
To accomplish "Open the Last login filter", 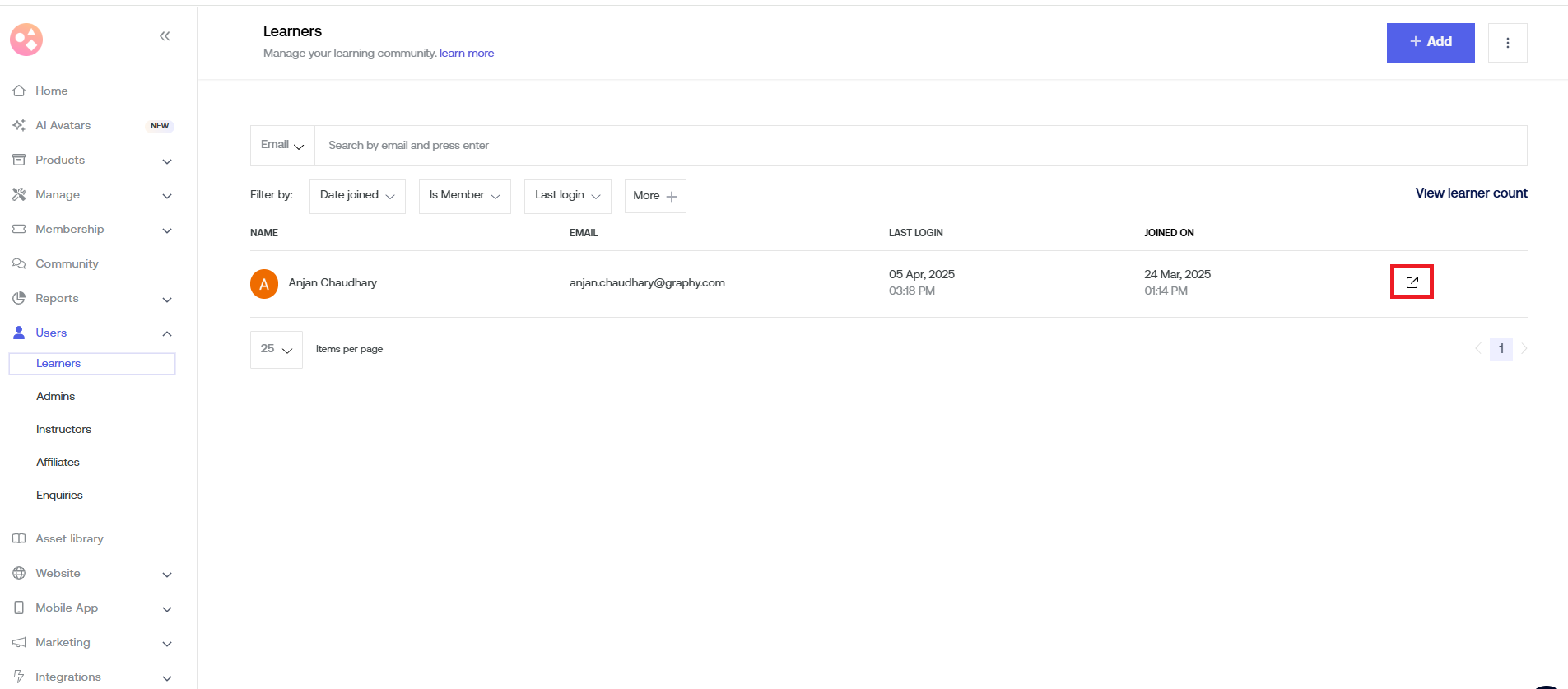I will coord(567,196).
